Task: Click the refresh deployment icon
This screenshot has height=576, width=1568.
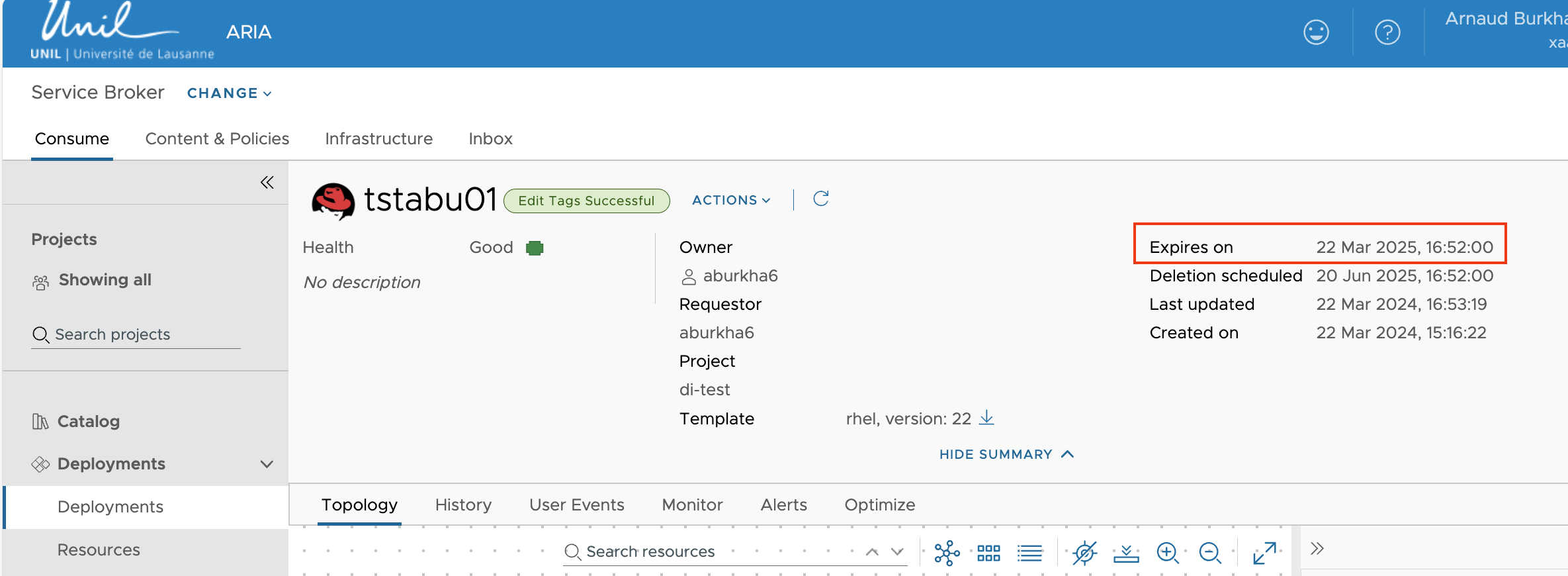Action: coord(821,199)
